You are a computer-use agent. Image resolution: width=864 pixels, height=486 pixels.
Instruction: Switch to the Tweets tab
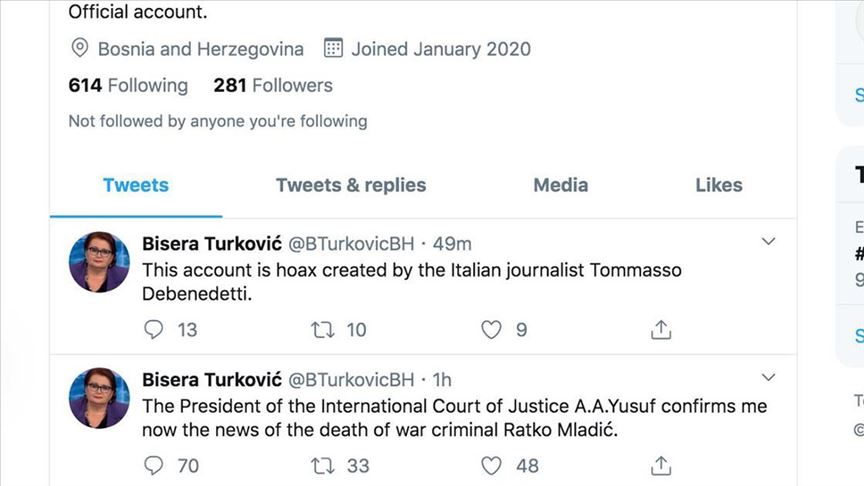[136, 185]
